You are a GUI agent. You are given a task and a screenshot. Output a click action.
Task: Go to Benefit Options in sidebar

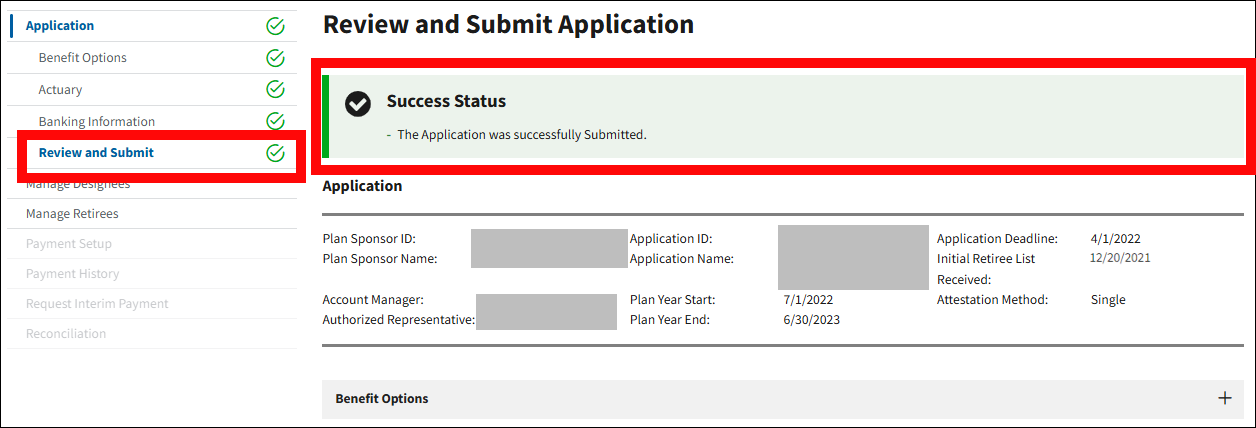pos(83,58)
